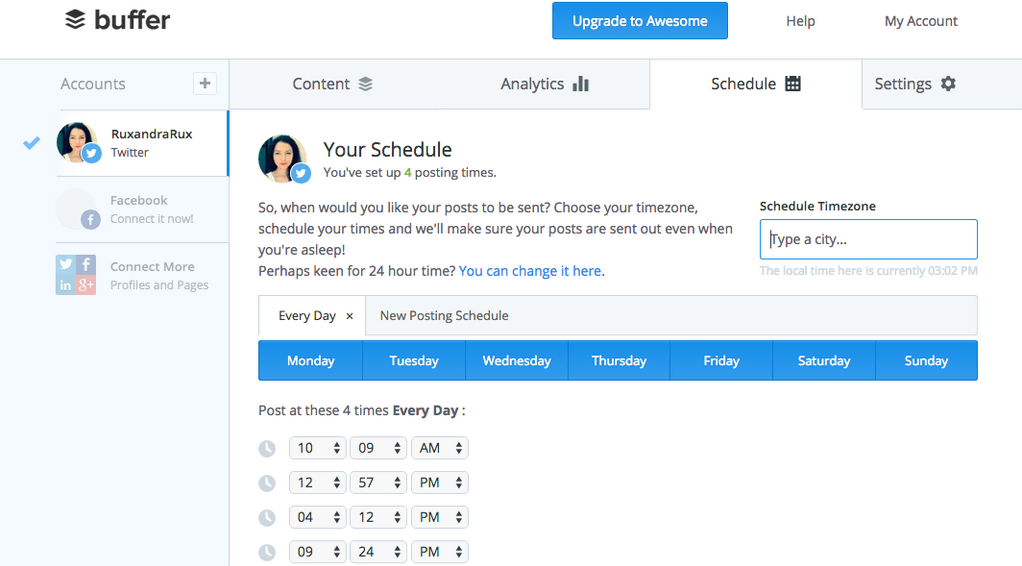Click the Buffer logo icon
Screen dimensions: 1022x566
(75, 20)
